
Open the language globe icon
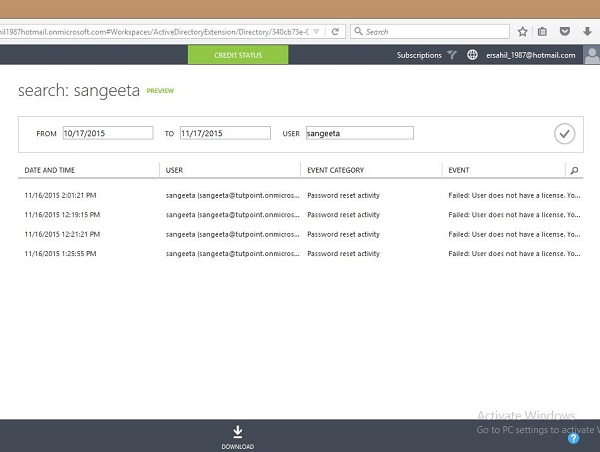pos(472,55)
